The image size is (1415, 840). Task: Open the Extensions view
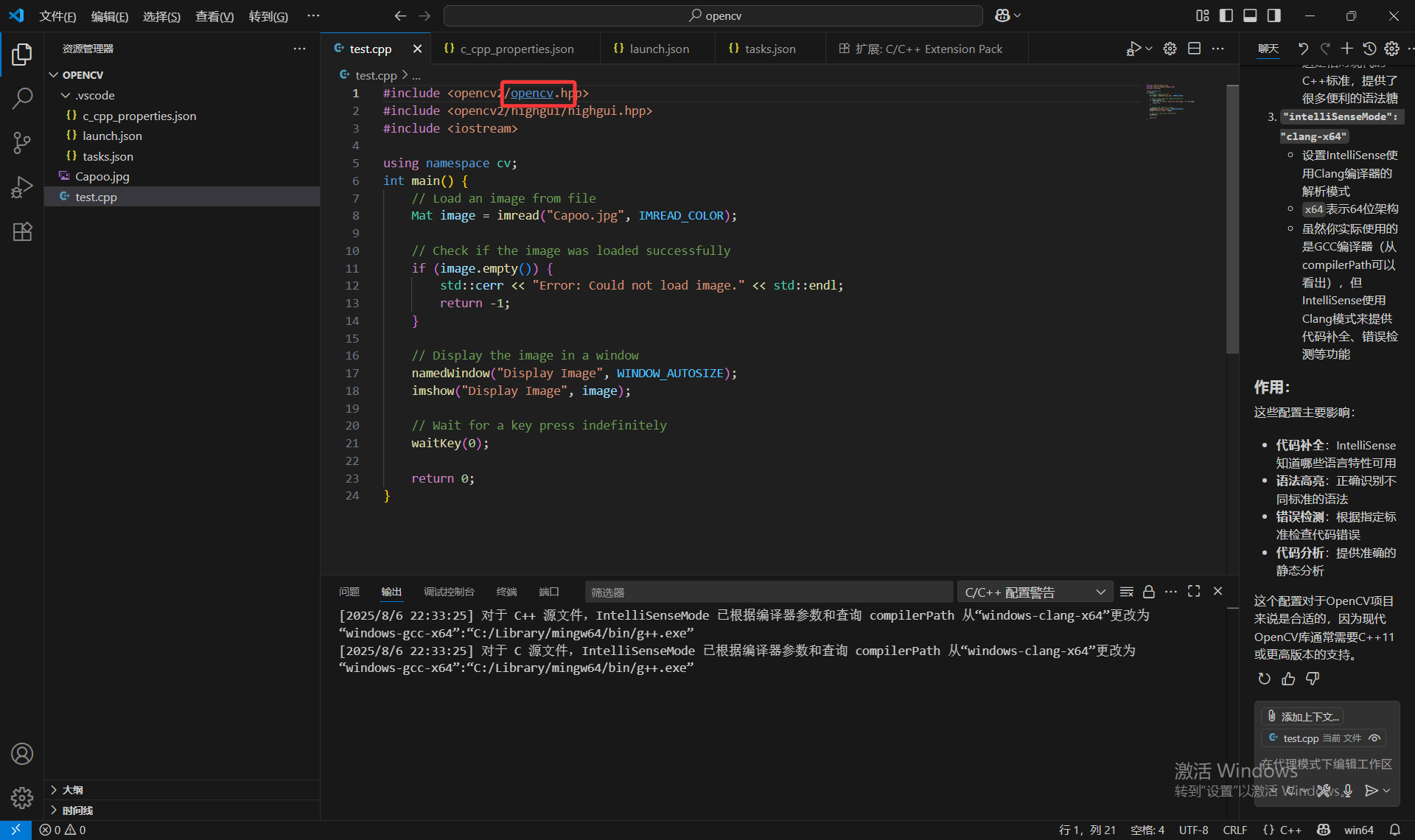point(22,231)
